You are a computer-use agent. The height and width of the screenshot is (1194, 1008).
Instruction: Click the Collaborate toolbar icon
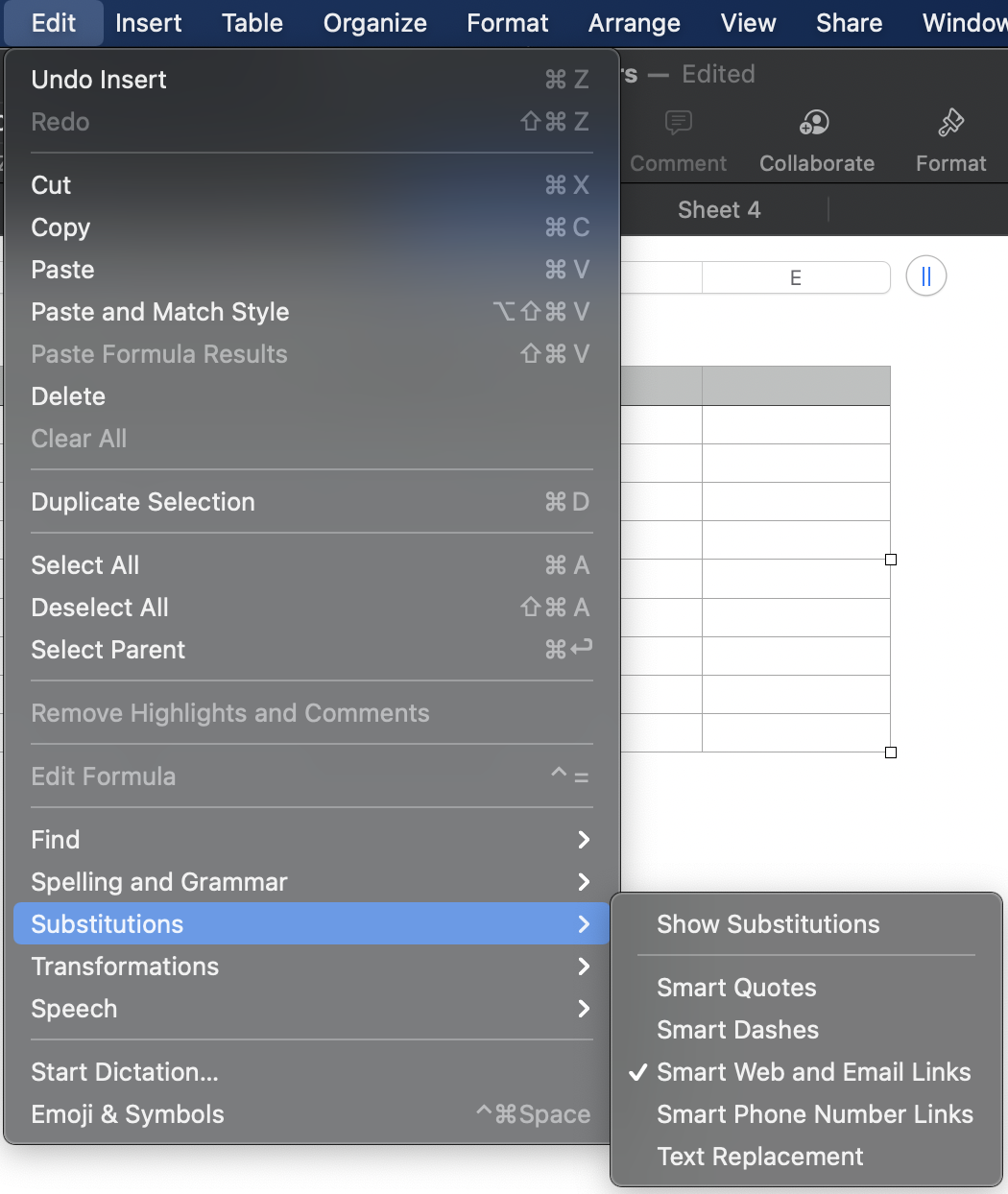point(816,139)
